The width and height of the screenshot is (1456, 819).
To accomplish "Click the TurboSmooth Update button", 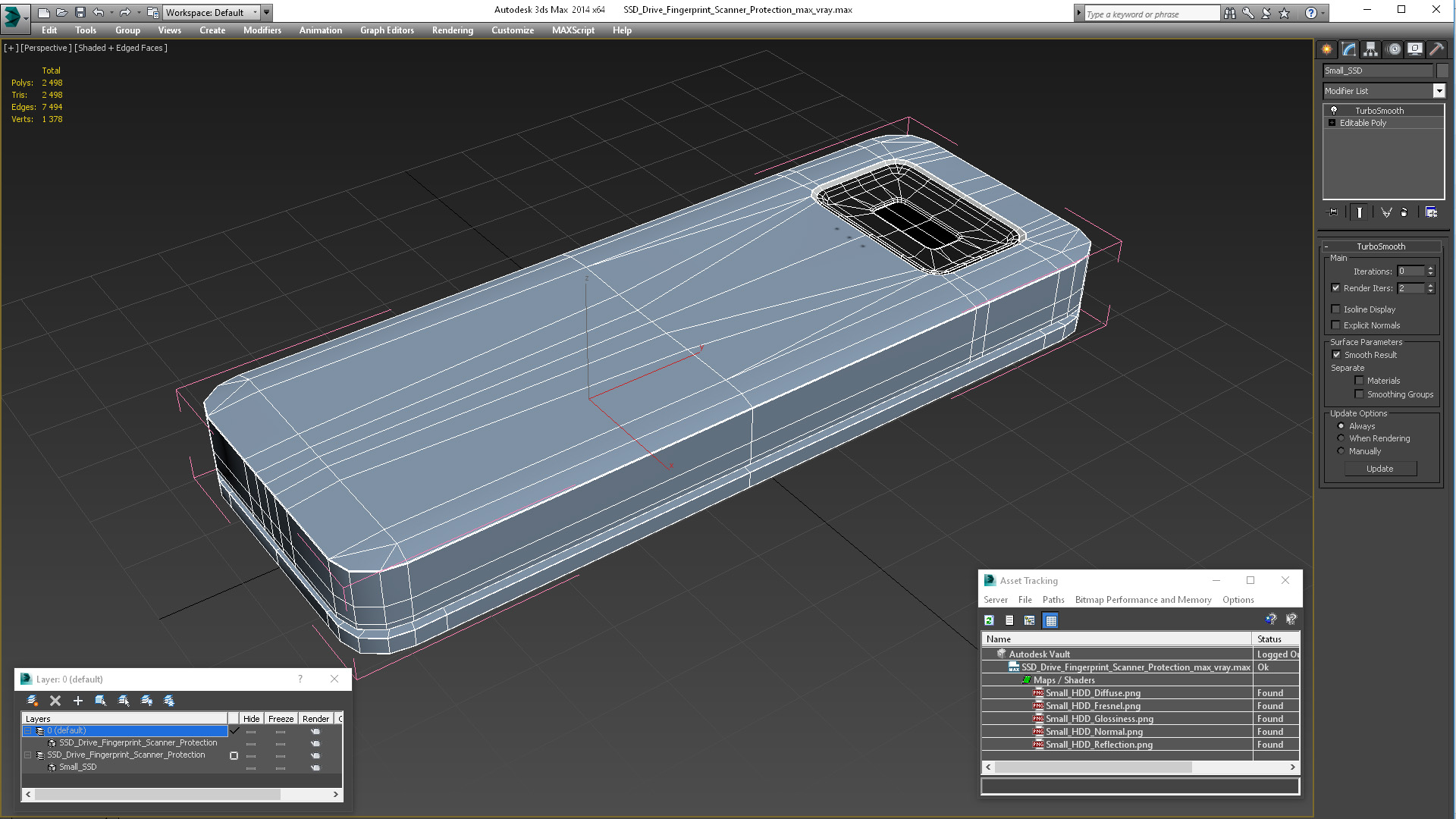I will pyautogui.click(x=1379, y=469).
